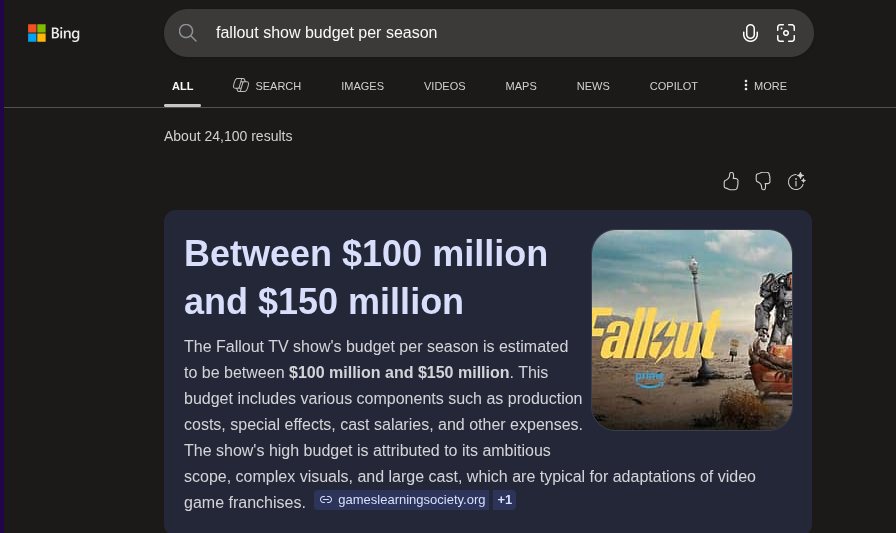Expand the +1 additional sources badge
This screenshot has width=896, height=533.
coord(505,500)
